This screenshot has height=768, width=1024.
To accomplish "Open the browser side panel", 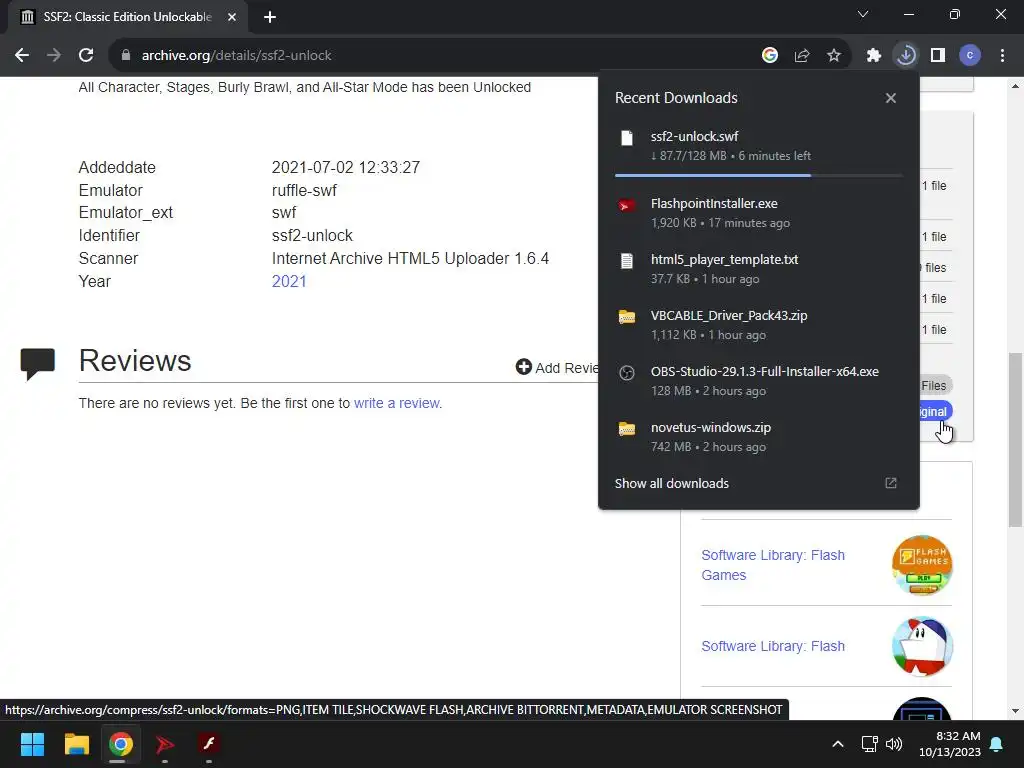I will (x=938, y=56).
